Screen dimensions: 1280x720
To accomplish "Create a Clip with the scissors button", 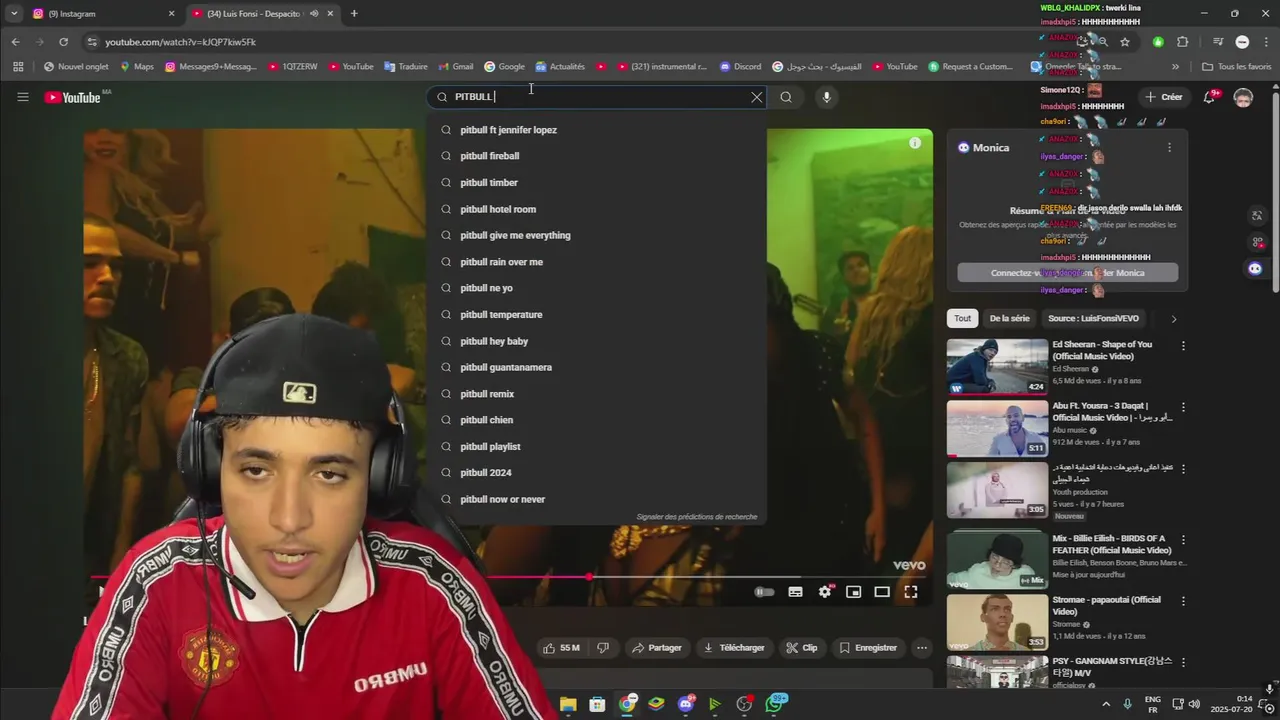I will (x=802, y=648).
